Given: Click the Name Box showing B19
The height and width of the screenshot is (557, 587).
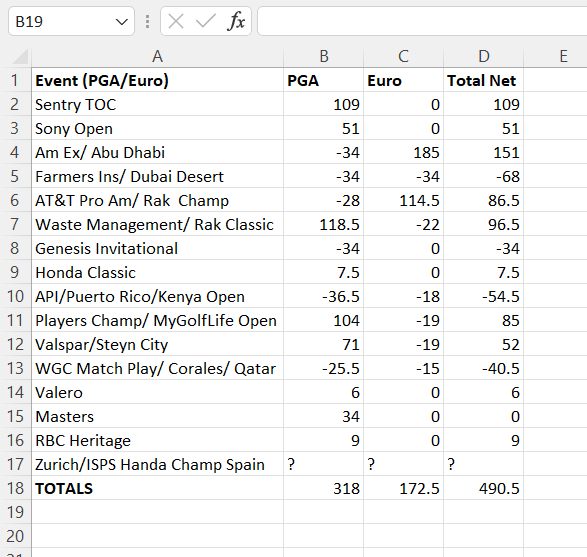Looking at the screenshot, I should tap(71, 21).
